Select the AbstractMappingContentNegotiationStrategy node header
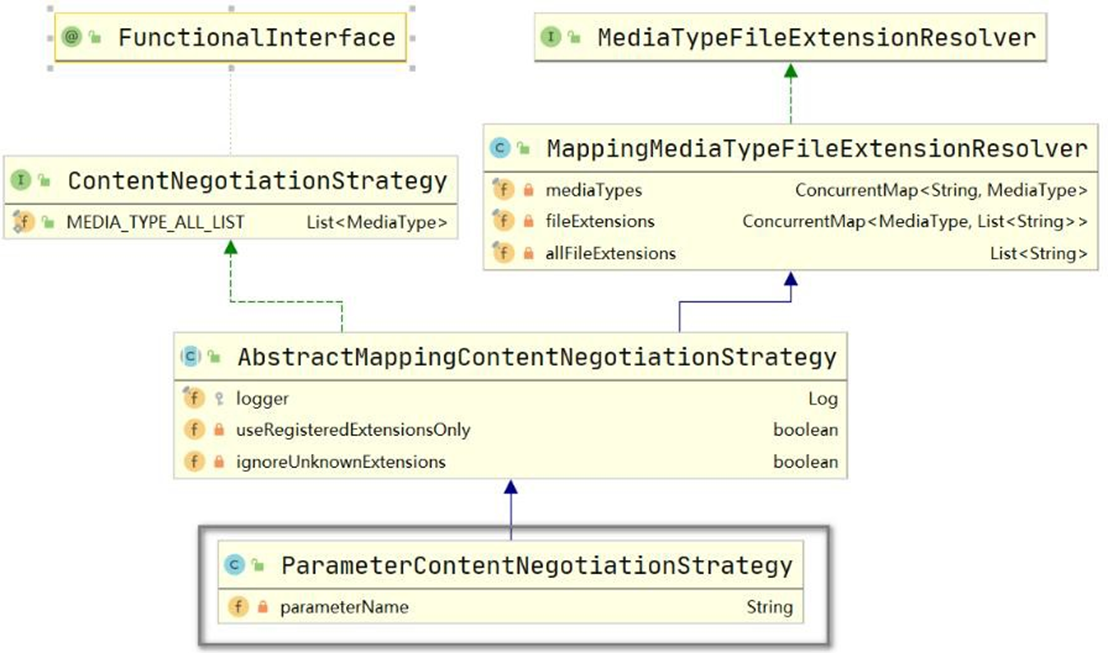1108x653 pixels. [536, 357]
